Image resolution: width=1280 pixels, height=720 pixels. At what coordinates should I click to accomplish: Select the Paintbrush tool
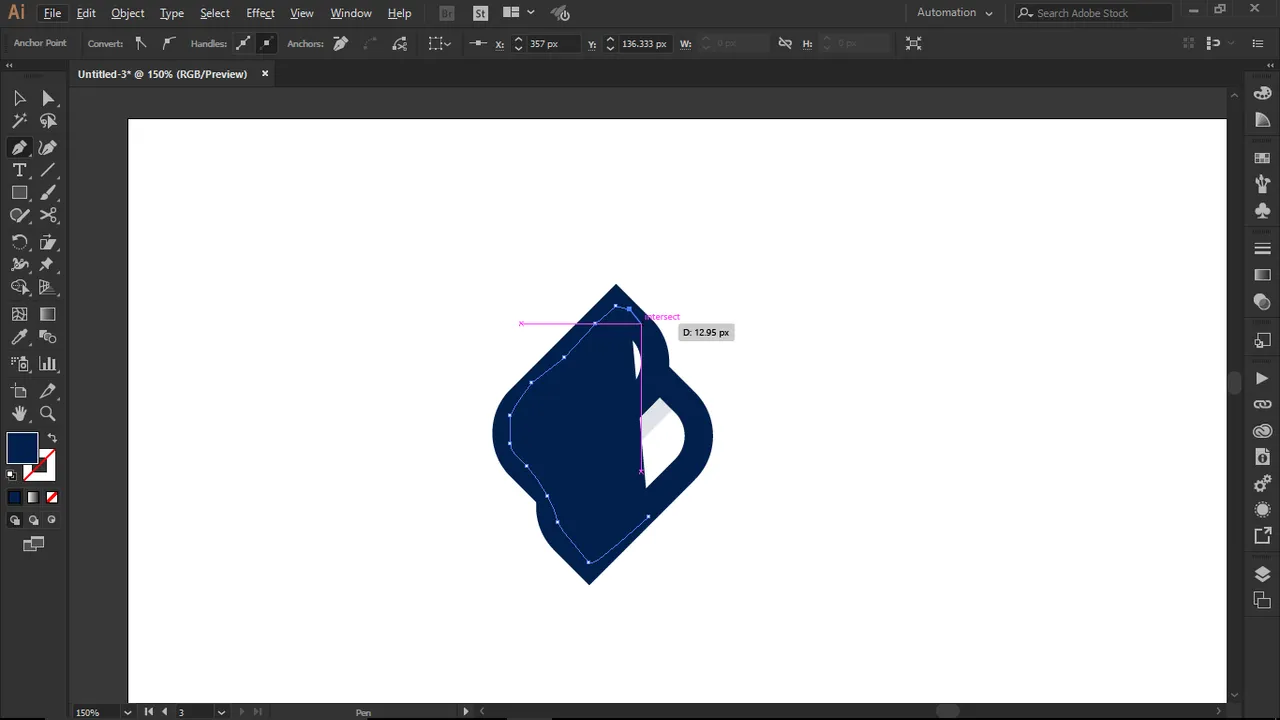click(x=48, y=193)
